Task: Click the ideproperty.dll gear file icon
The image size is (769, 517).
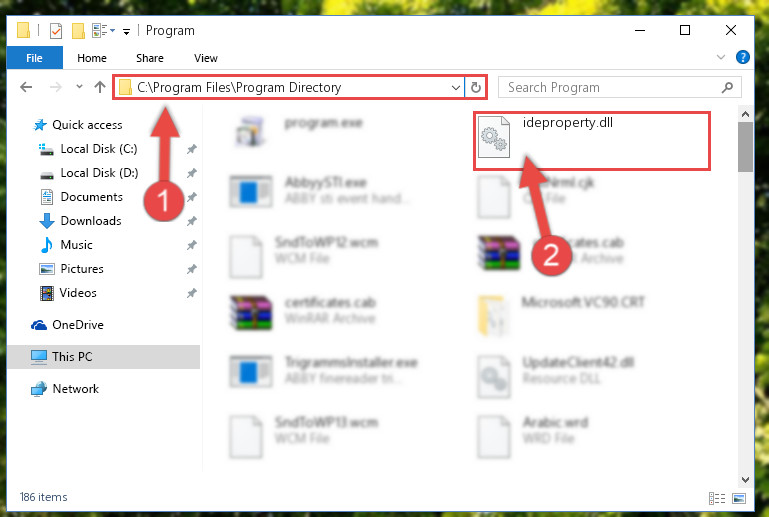Action: point(493,137)
